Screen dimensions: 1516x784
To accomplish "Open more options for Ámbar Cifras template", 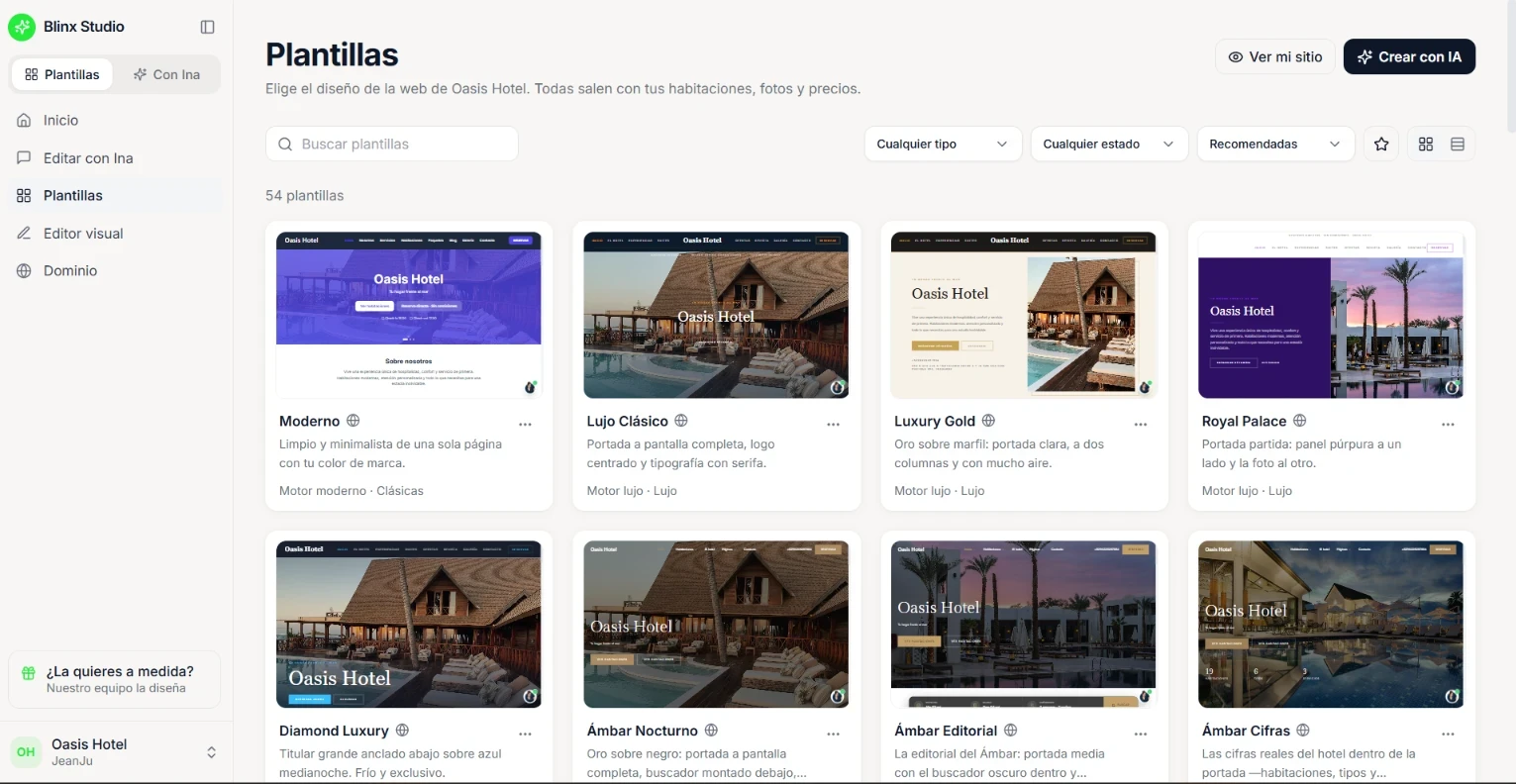I will coord(1449,734).
